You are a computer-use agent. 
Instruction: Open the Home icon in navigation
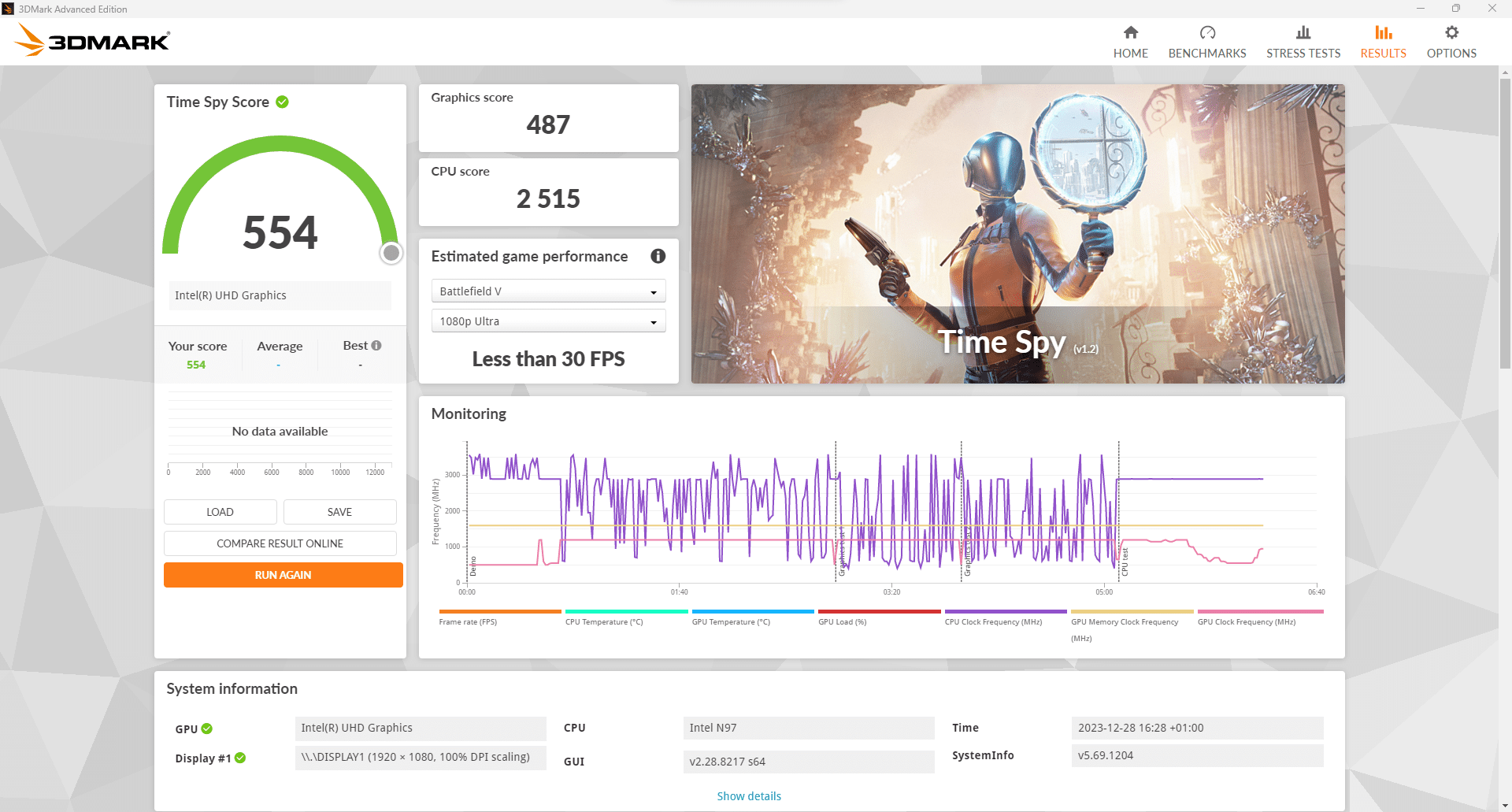(1130, 32)
